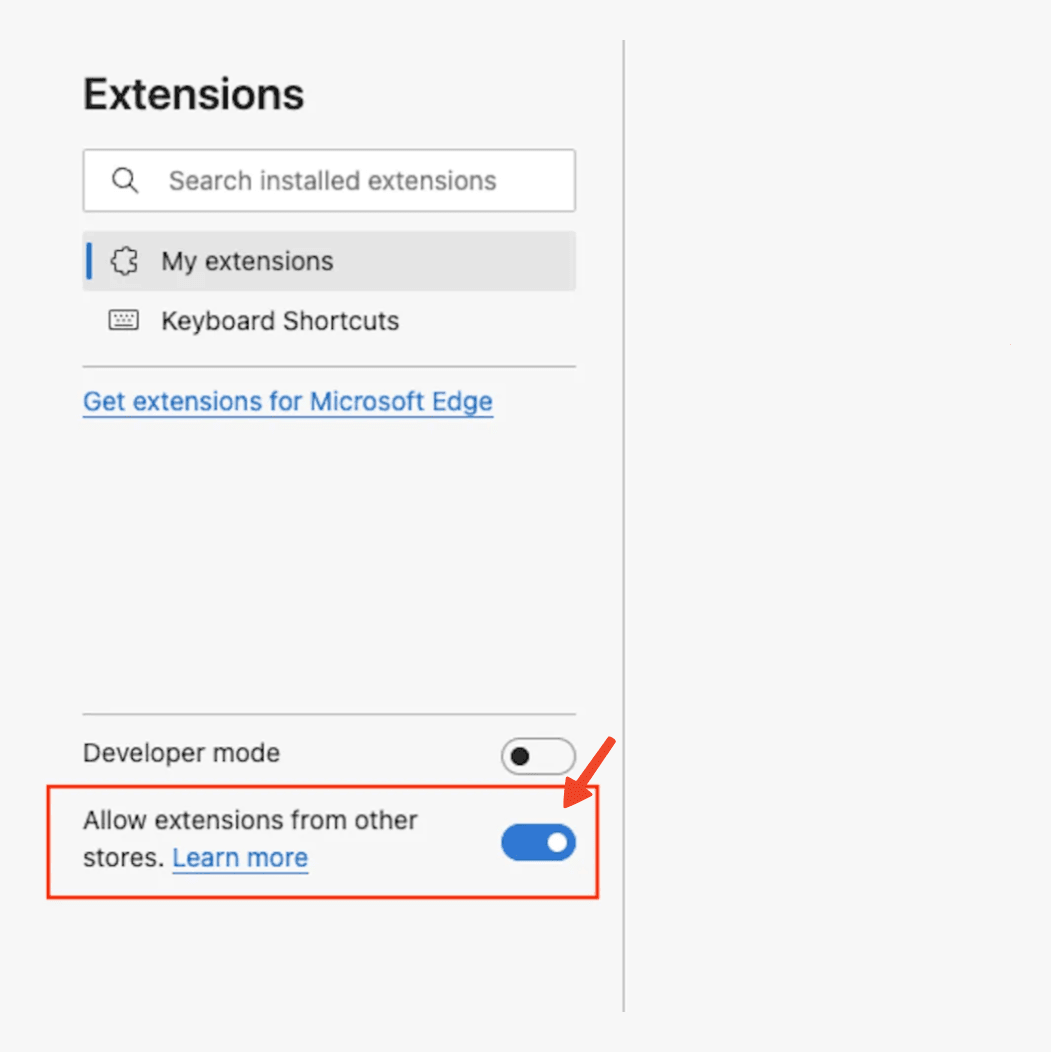The width and height of the screenshot is (1051, 1052).
Task: Click the blue active indicator bar
Action: 90,262
